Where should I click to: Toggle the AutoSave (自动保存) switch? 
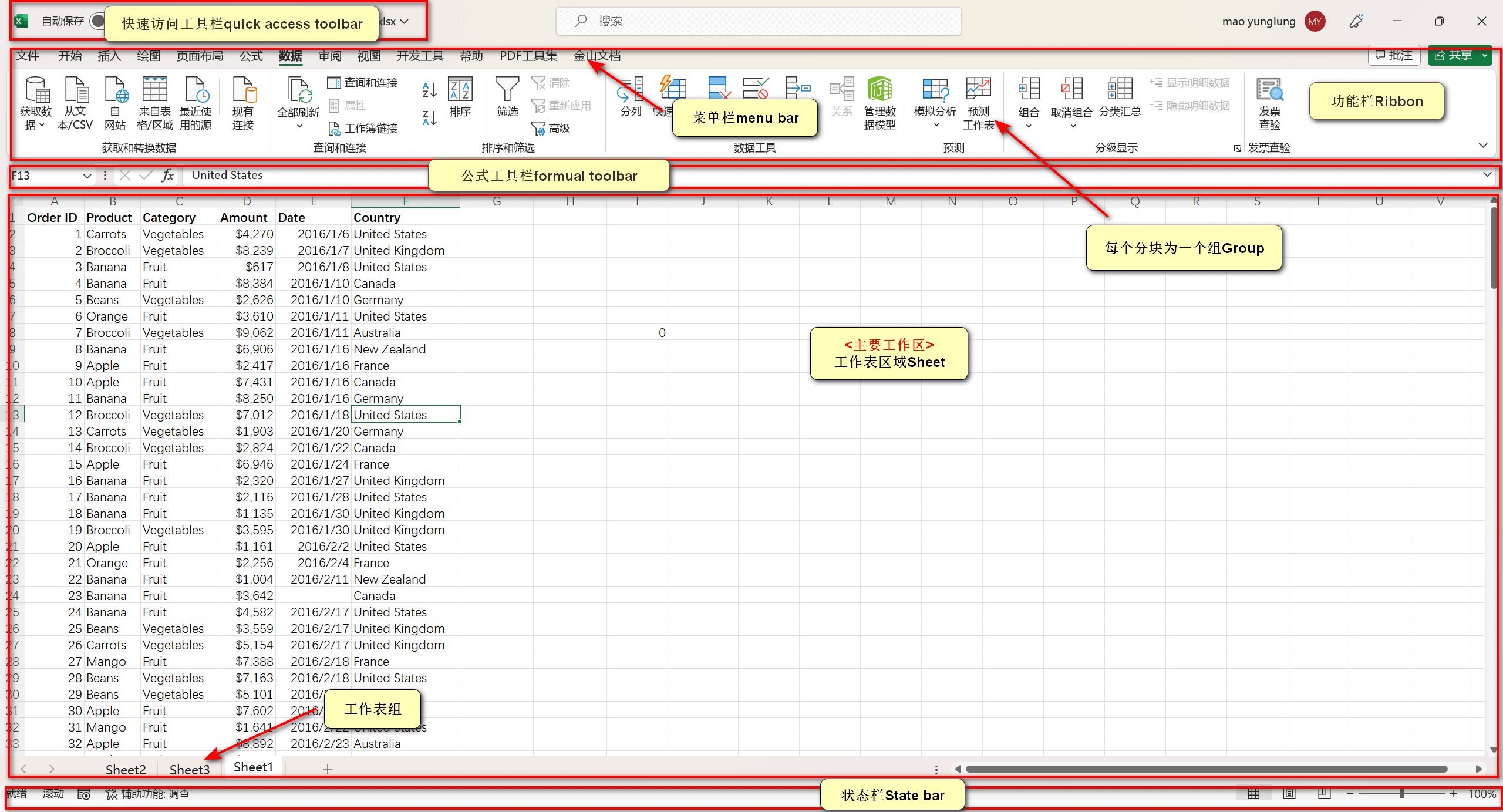tap(97, 21)
